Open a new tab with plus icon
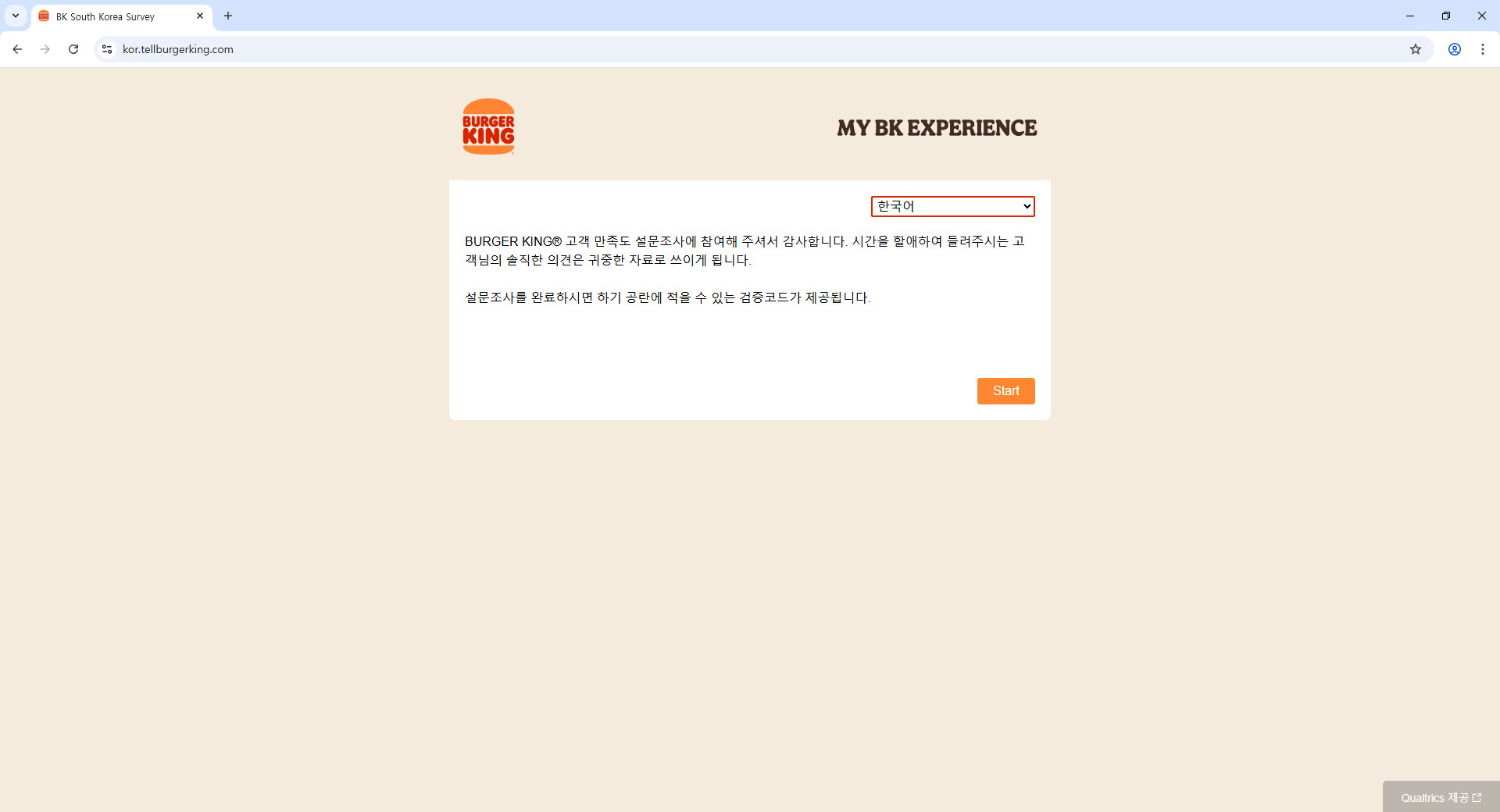The image size is (1500, 812). [x=228, y=16]
